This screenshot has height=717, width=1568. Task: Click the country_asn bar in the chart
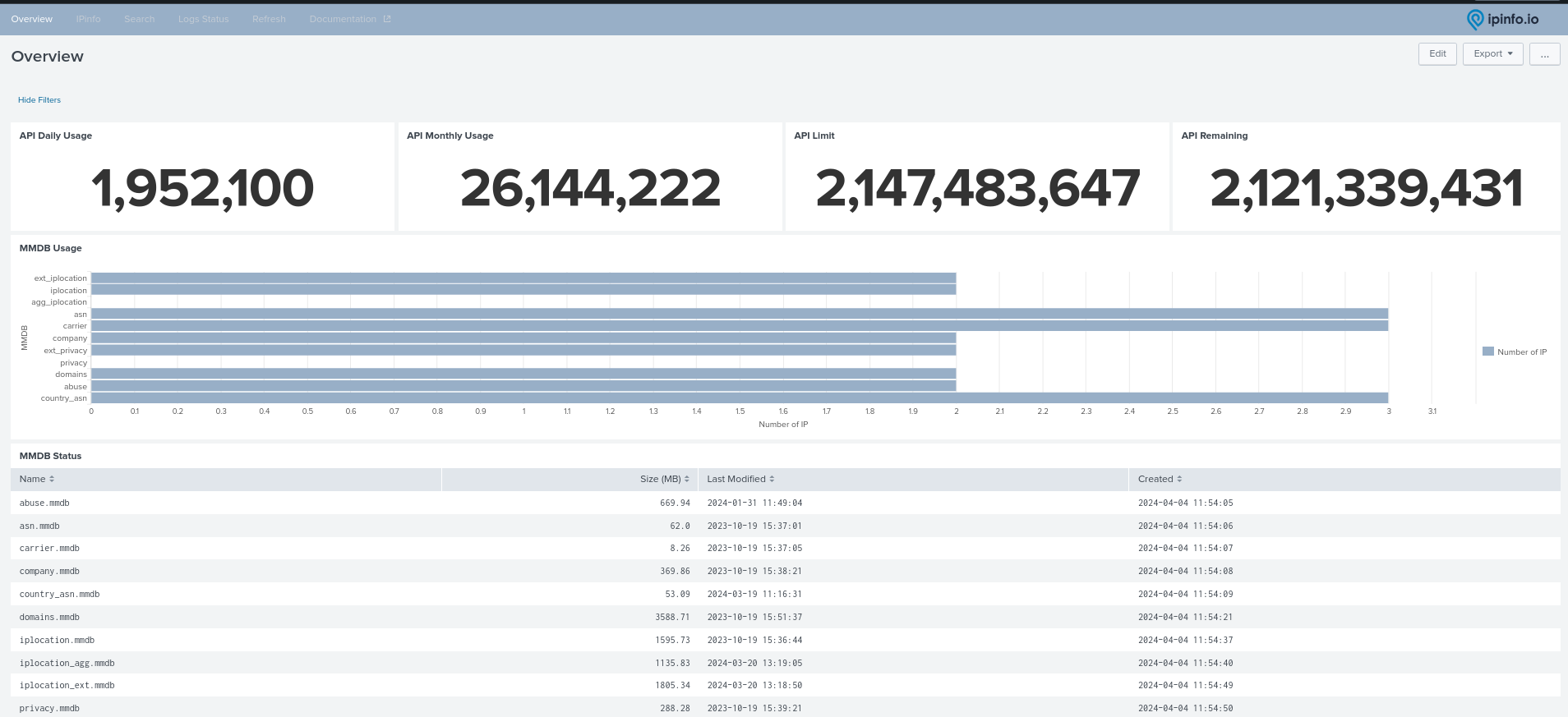(740, 398)
